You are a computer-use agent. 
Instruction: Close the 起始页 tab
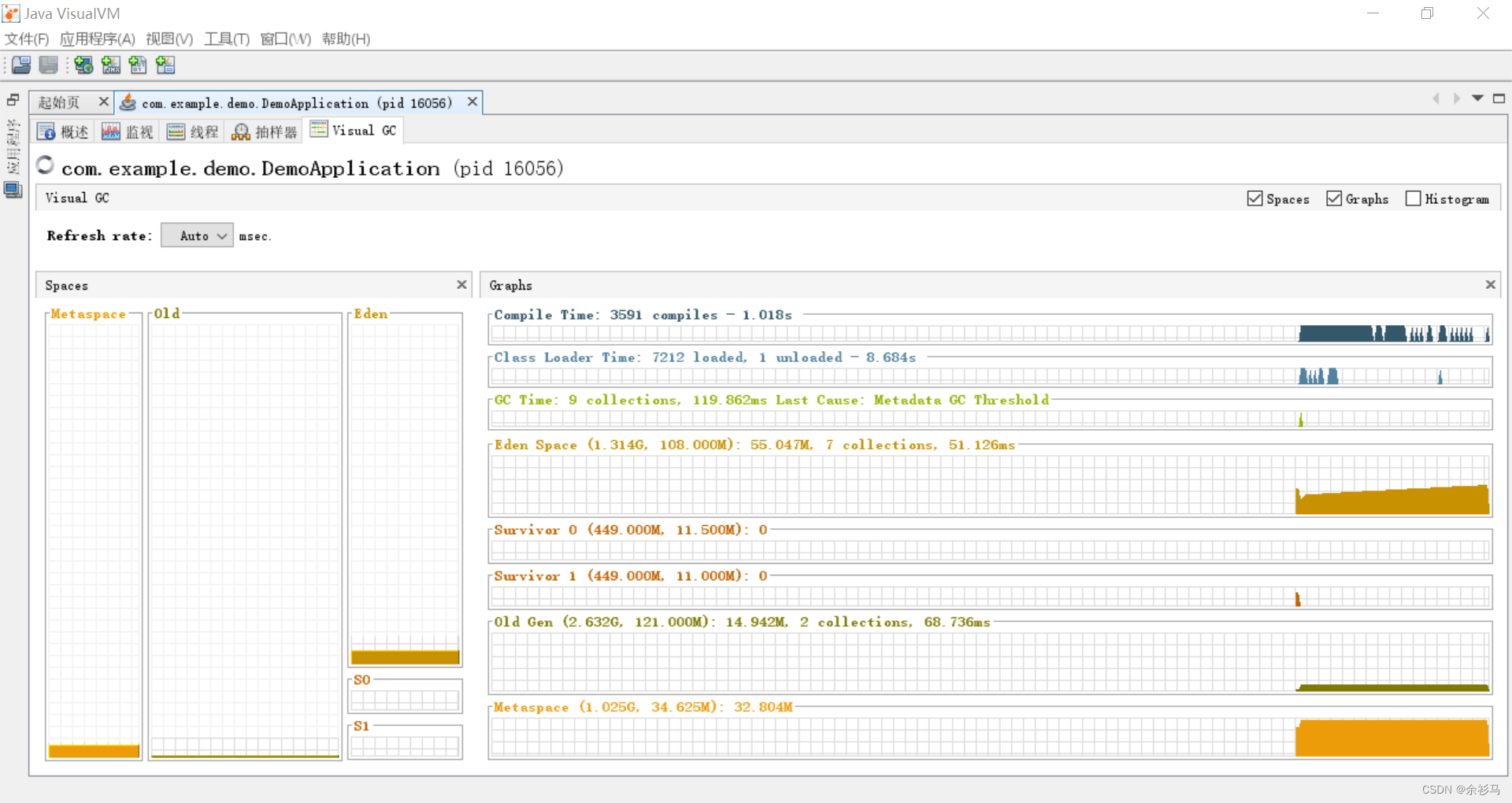pyautogui.click(x=103, y=102)
